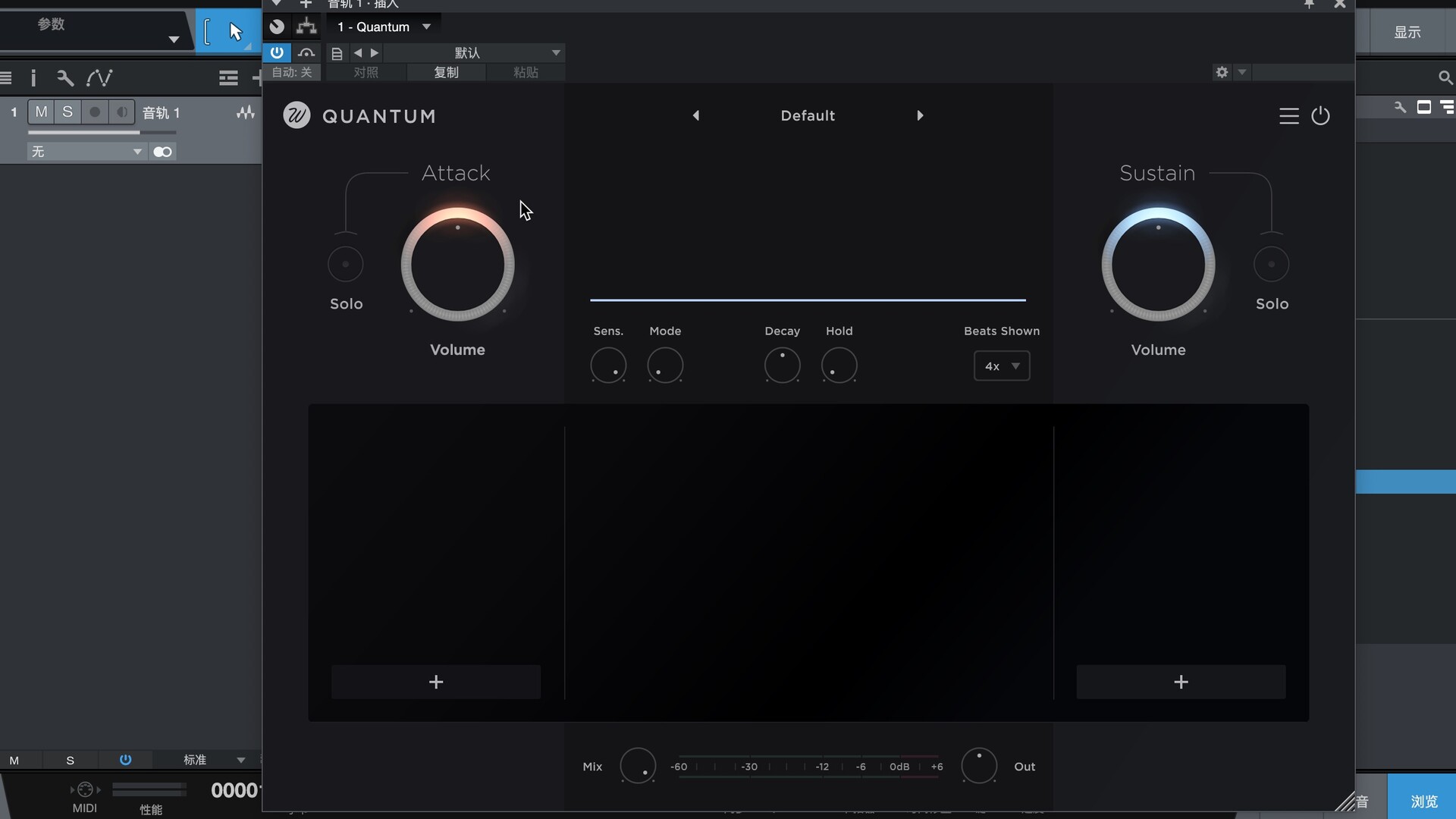Click the Quantum plugin power icon
The width and height of the screenshot is (1456, 819).
tap(1320, 116)
